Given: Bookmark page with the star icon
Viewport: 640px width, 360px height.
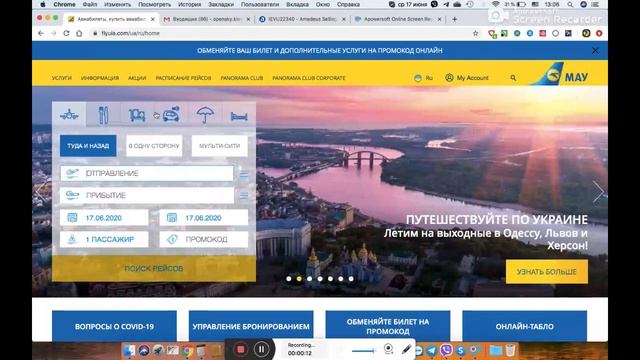Looking at the screenshot, I should click(476, 33).
